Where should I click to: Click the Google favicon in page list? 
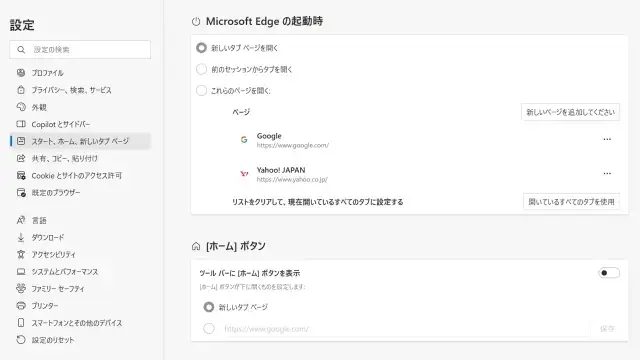tap(244, 140)
